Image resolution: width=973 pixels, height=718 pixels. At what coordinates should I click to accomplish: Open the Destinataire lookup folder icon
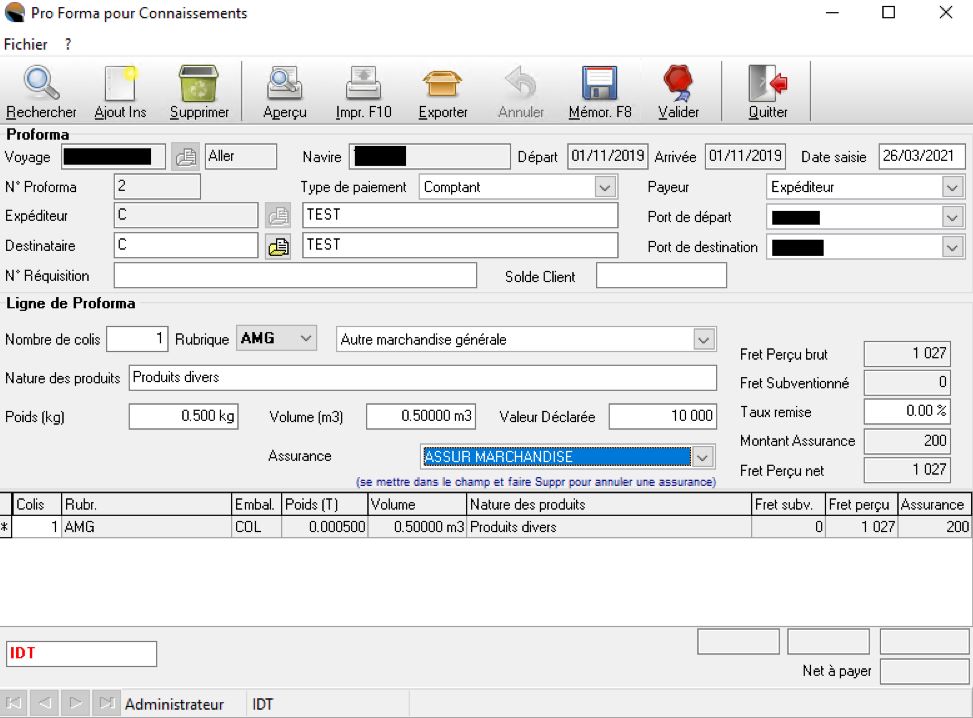[278, 246]
